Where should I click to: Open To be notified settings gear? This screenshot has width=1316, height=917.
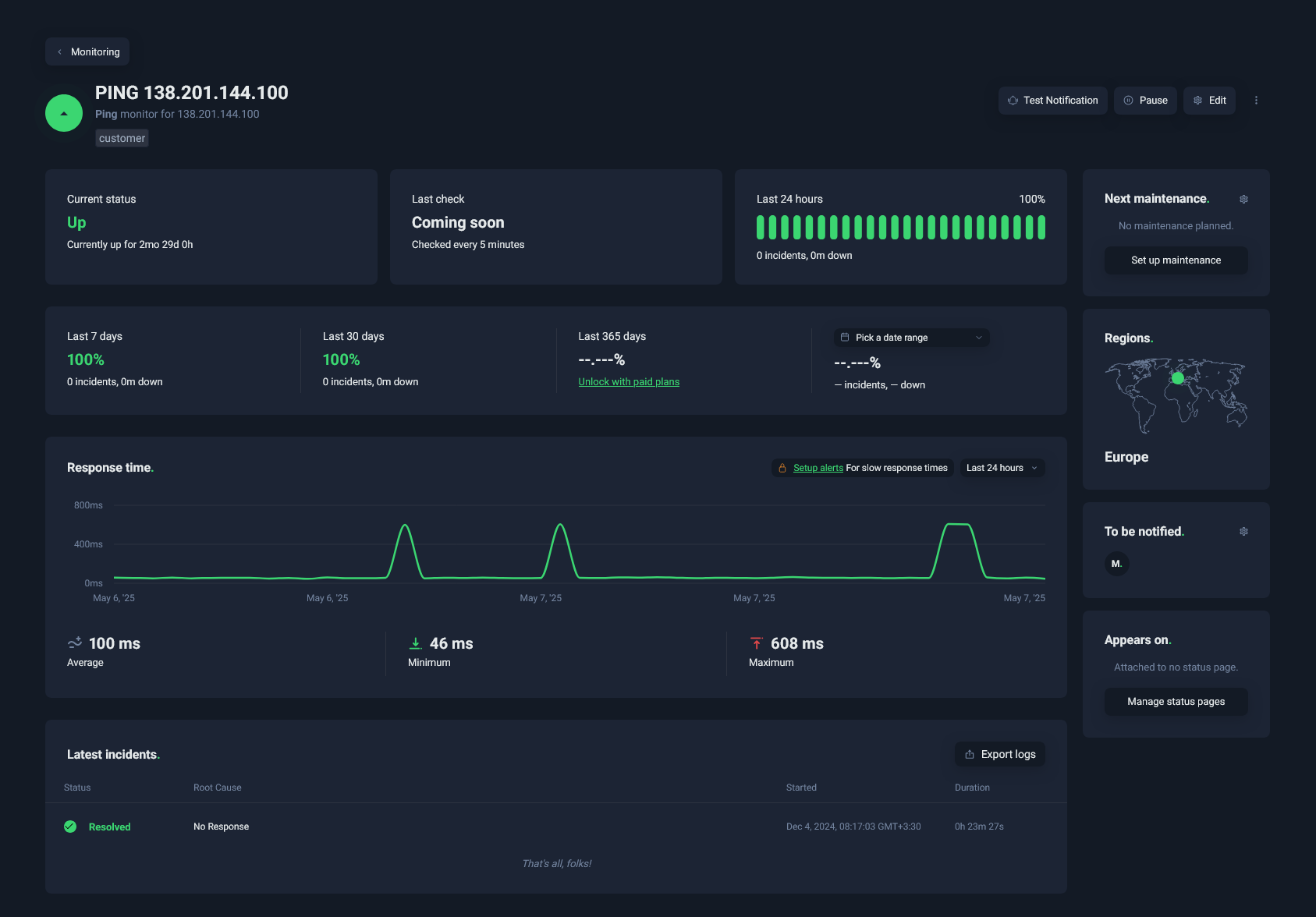click(1243, 532)
